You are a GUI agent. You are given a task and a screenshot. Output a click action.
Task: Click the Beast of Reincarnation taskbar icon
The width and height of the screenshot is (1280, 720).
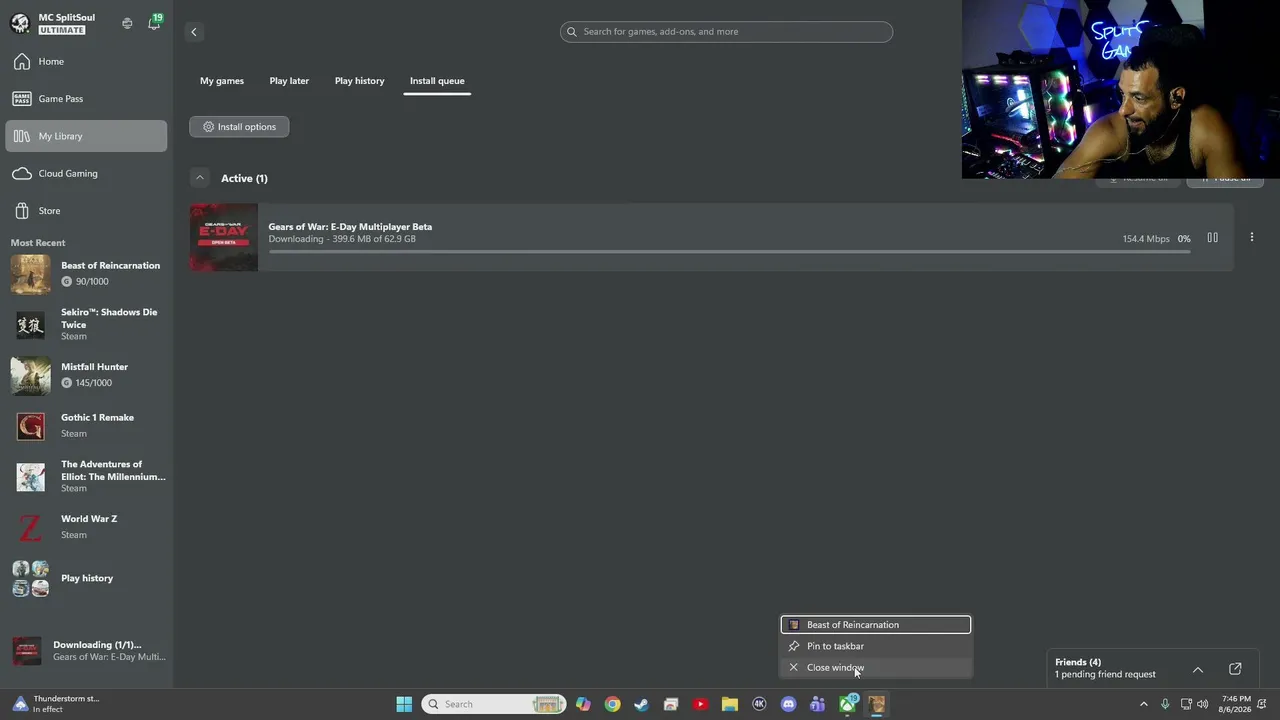coord(876,704)
